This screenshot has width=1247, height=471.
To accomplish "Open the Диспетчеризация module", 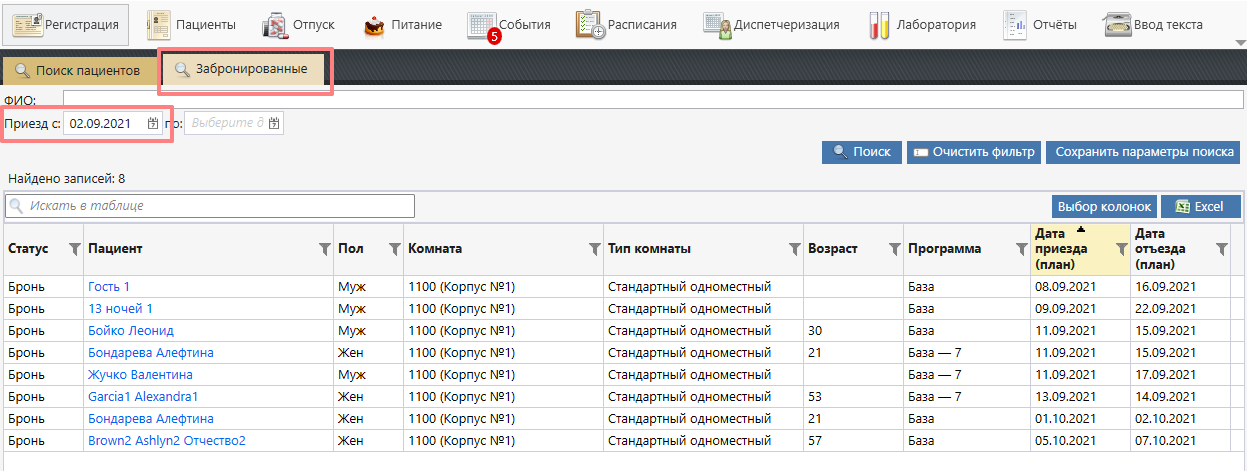I will coord(770,24).
